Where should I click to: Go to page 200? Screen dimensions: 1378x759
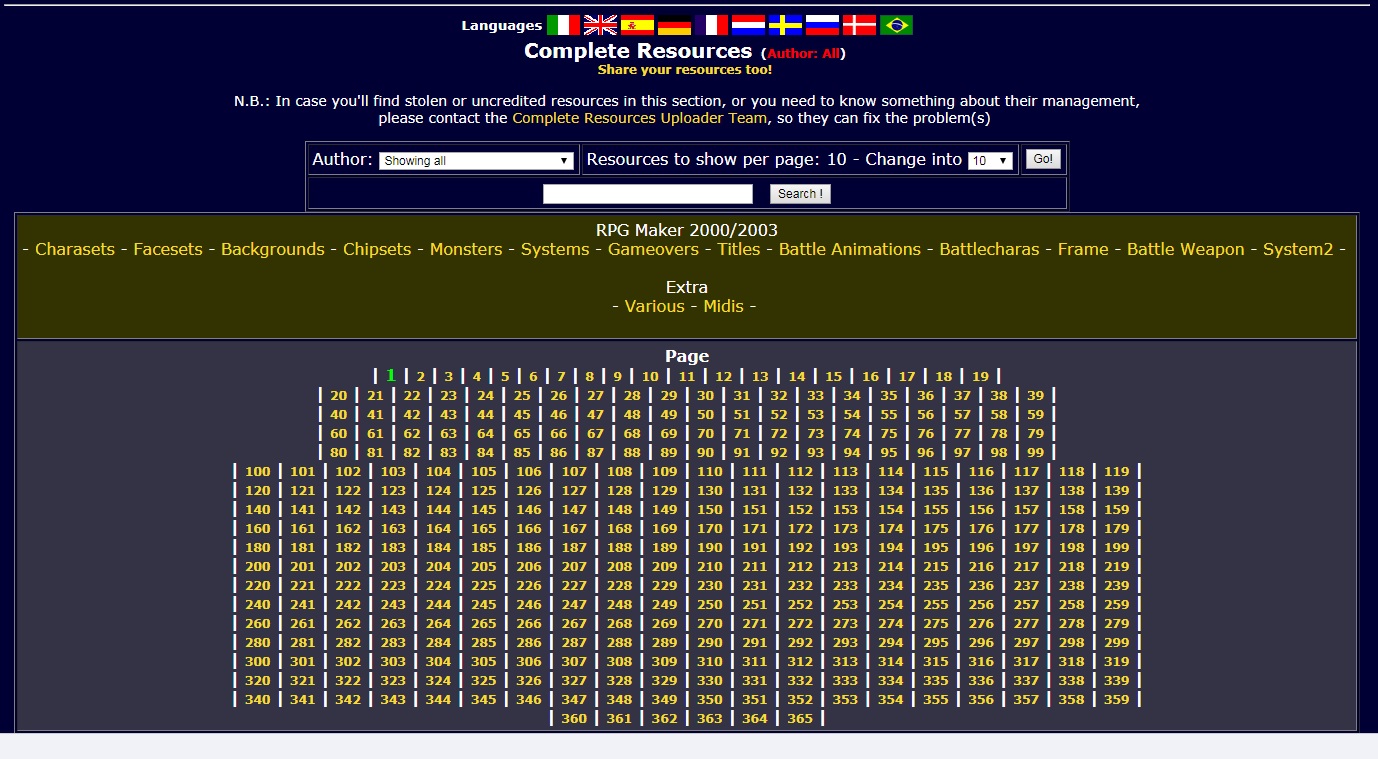coord(258,567)
